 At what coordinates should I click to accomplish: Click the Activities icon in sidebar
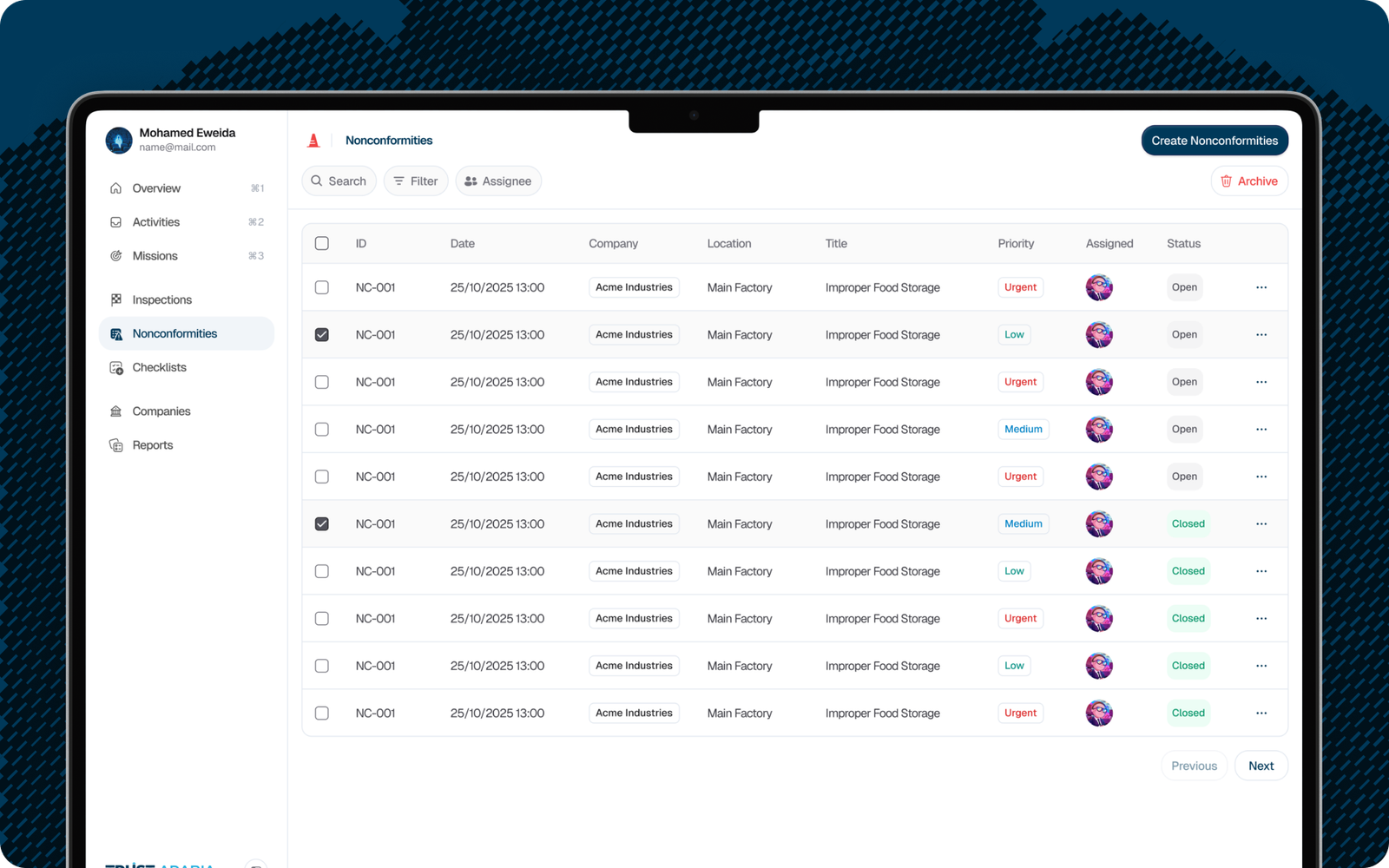(x=115, y=222)
